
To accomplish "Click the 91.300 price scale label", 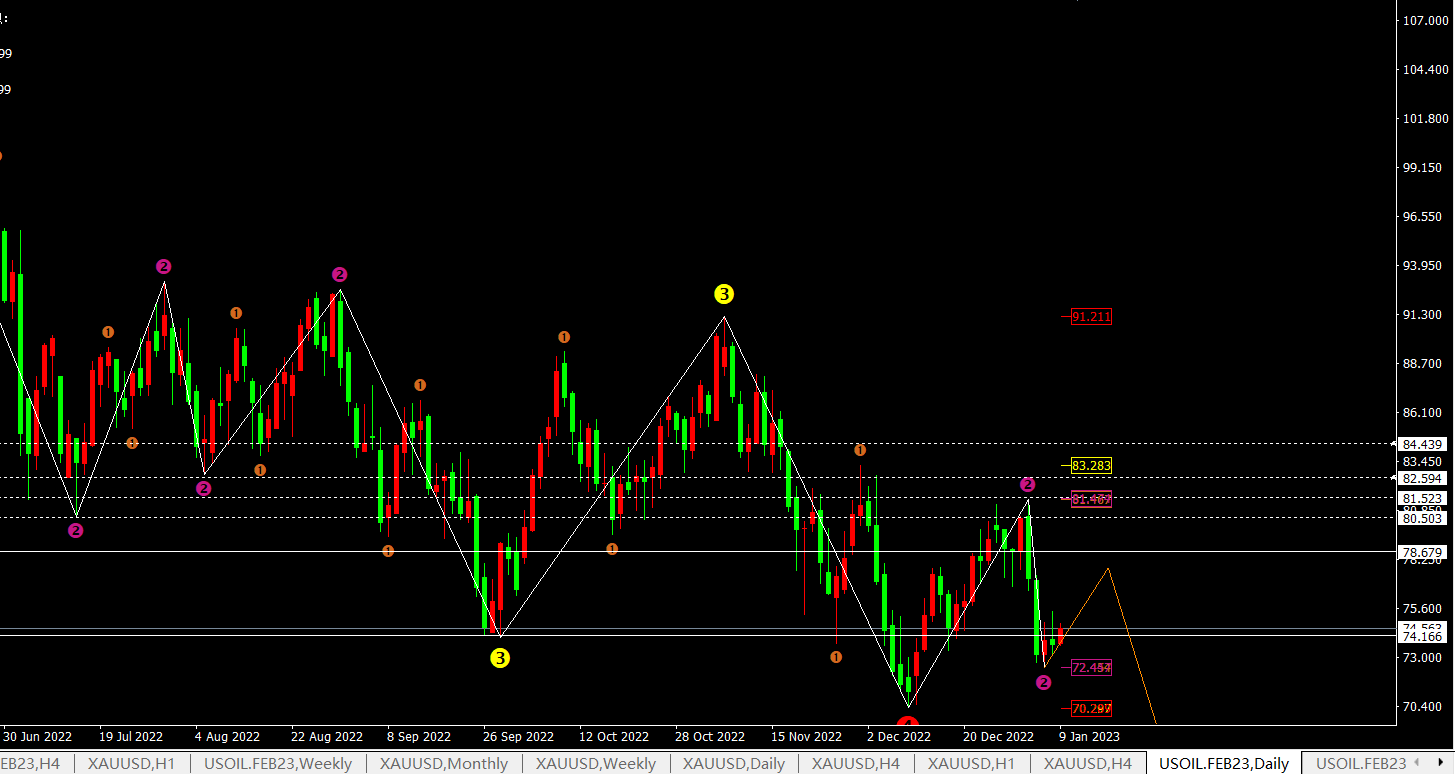I will click(x=1422, y=315).
